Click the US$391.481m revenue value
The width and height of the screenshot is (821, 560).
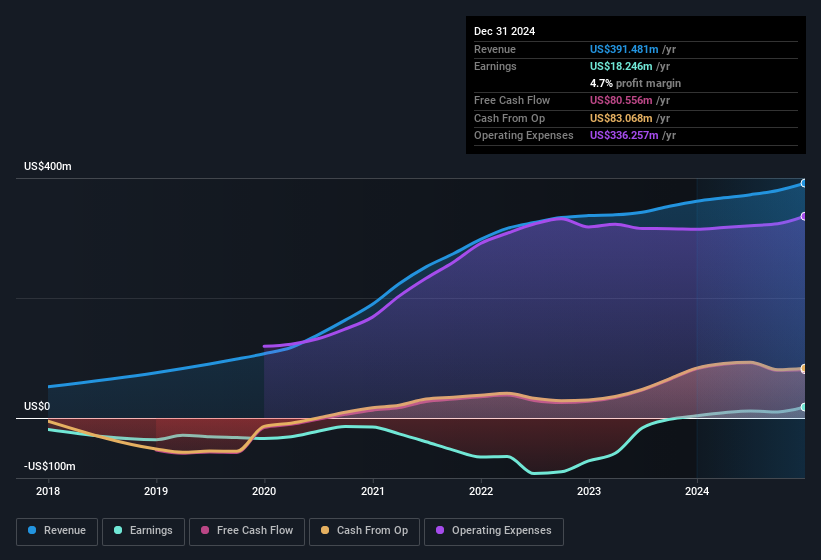tap(624, 49)
